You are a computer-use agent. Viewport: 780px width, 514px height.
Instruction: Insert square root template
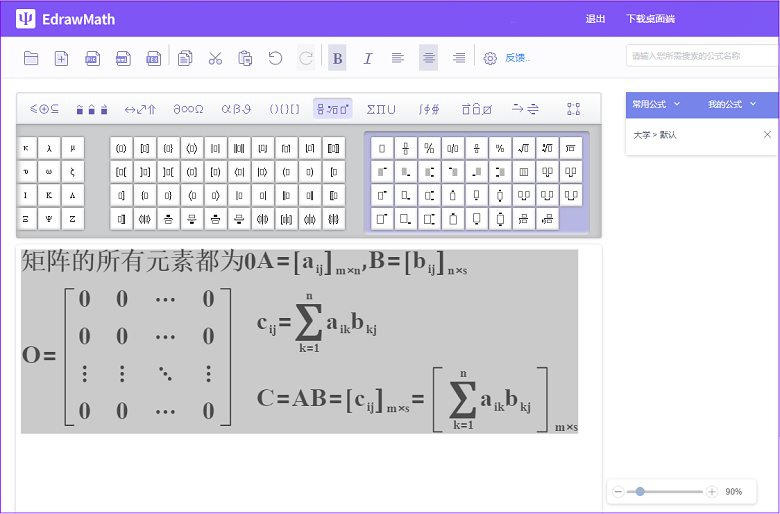[523, 148]
